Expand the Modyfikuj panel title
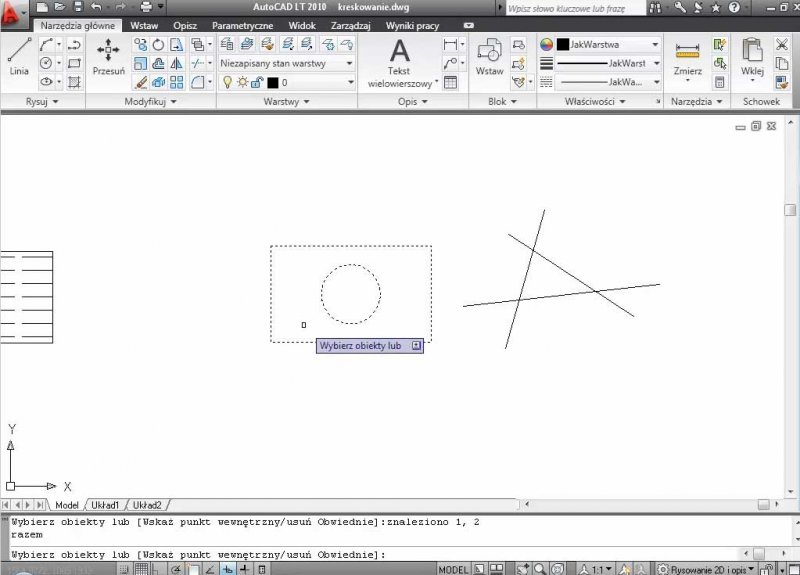 pyautogui.click(x=150, y=102)
